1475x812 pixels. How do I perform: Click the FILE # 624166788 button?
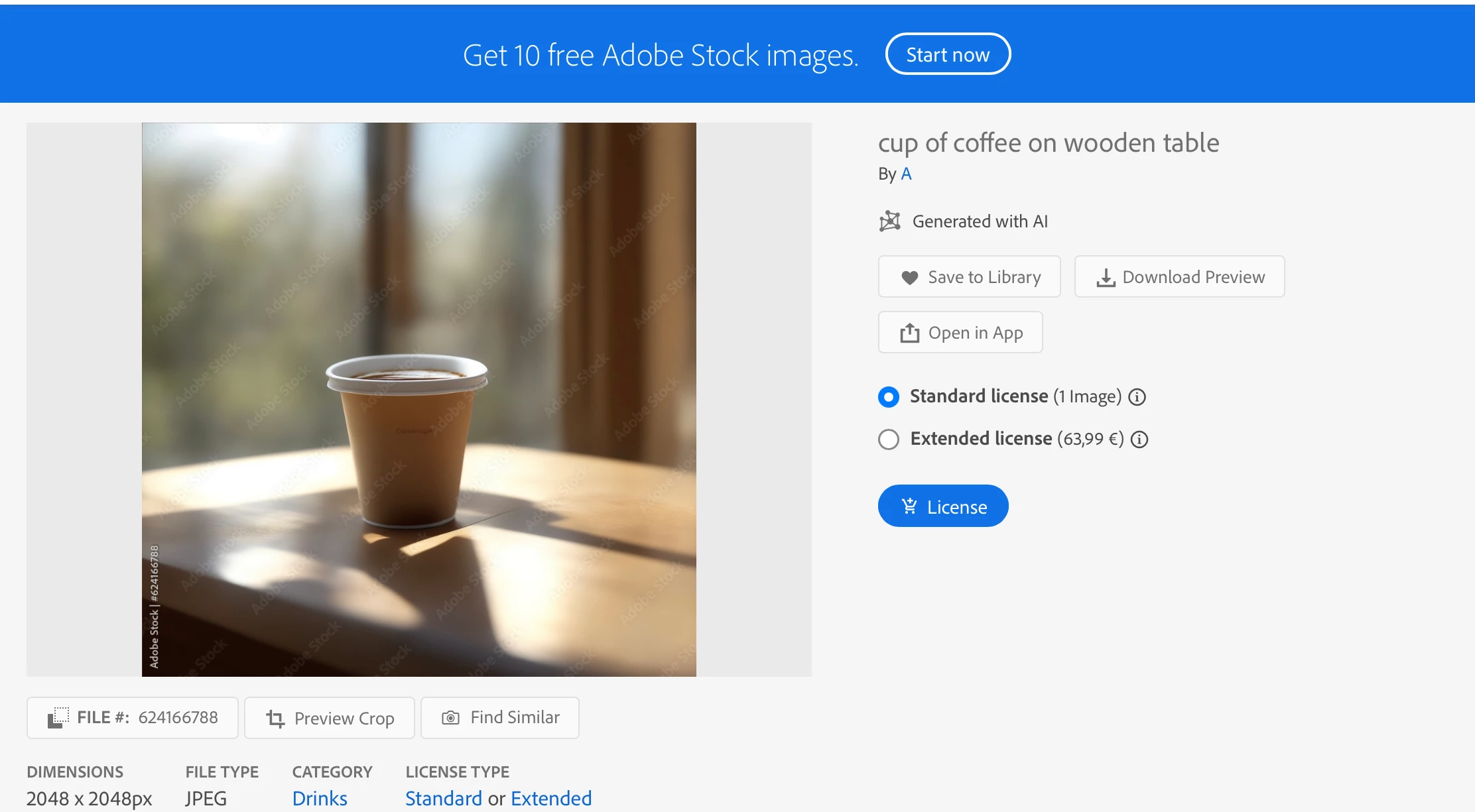pyautogui.click(x=133, y=718)
